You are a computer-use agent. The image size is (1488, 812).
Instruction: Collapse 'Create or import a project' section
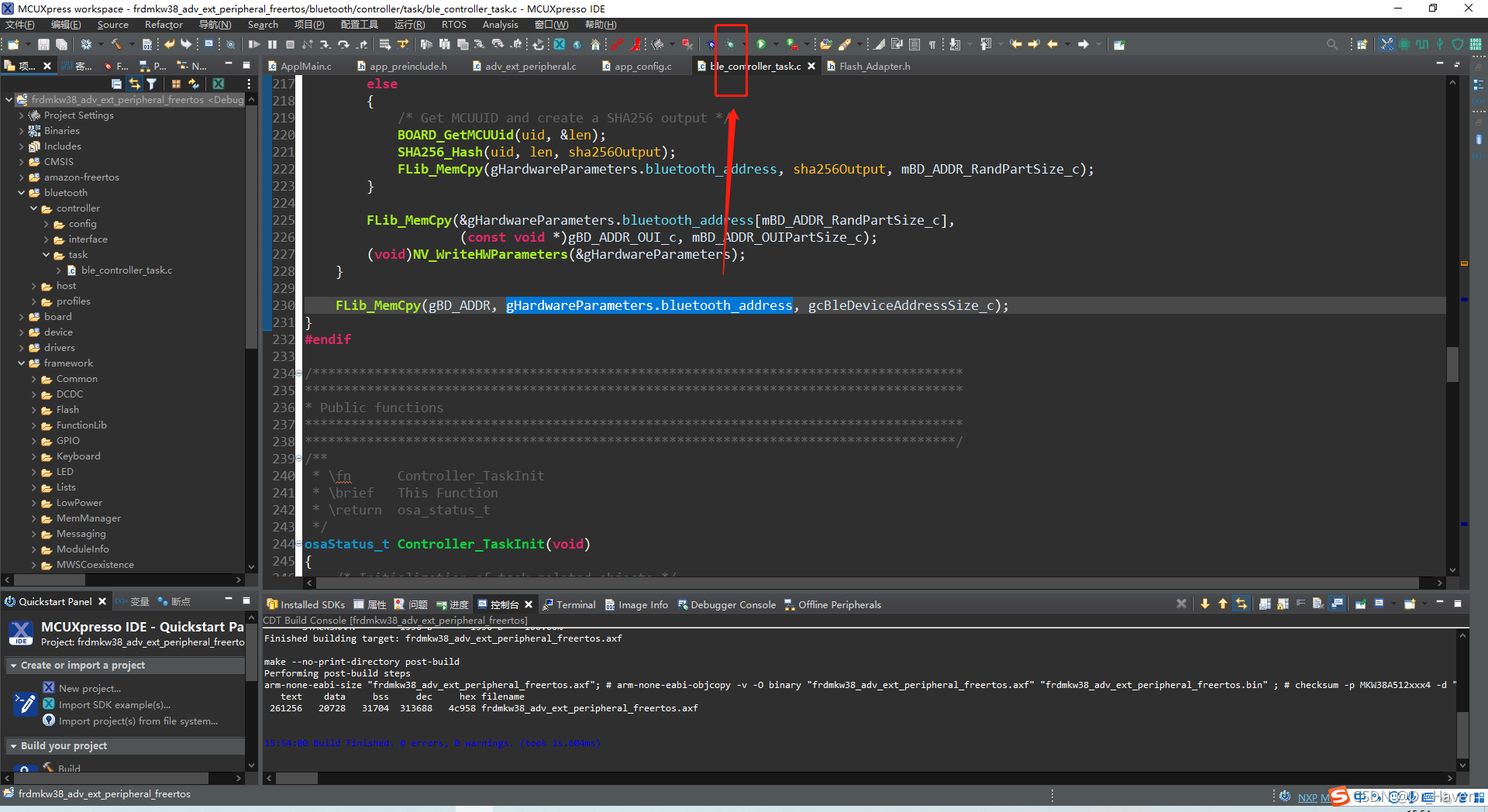[x=13, y=666]
